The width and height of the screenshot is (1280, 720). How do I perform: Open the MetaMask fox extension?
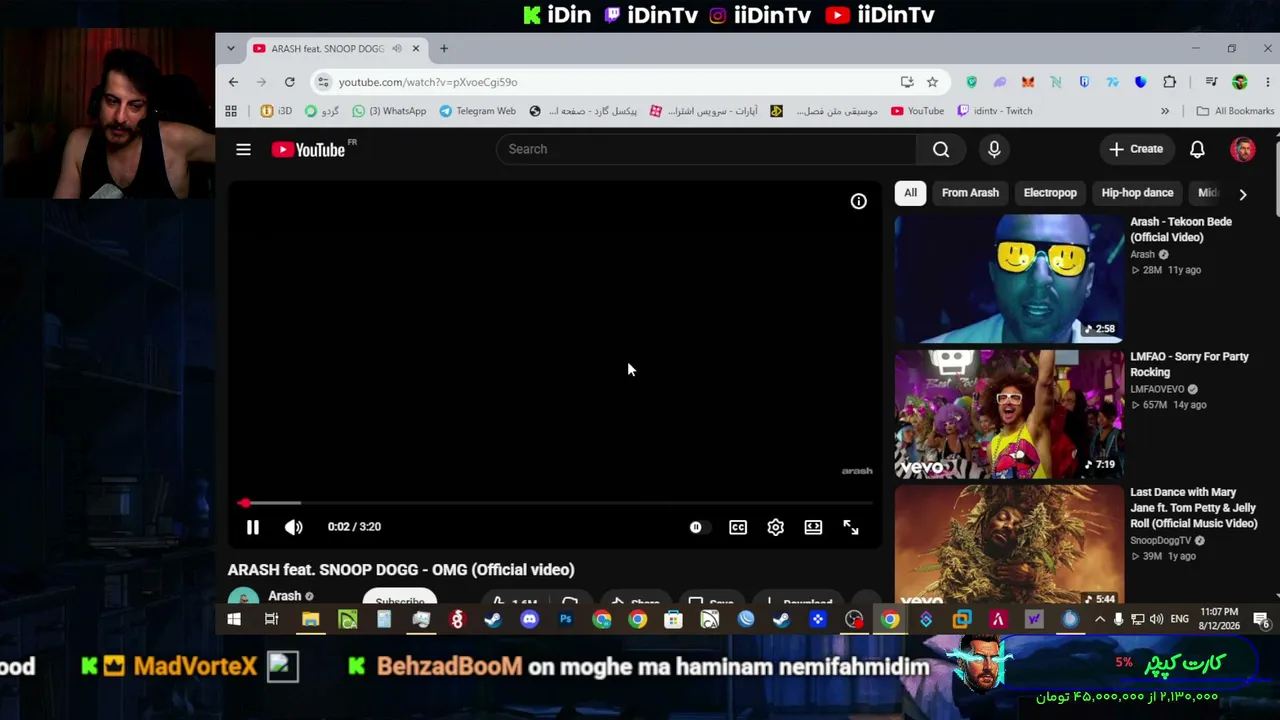(1028, 82)
